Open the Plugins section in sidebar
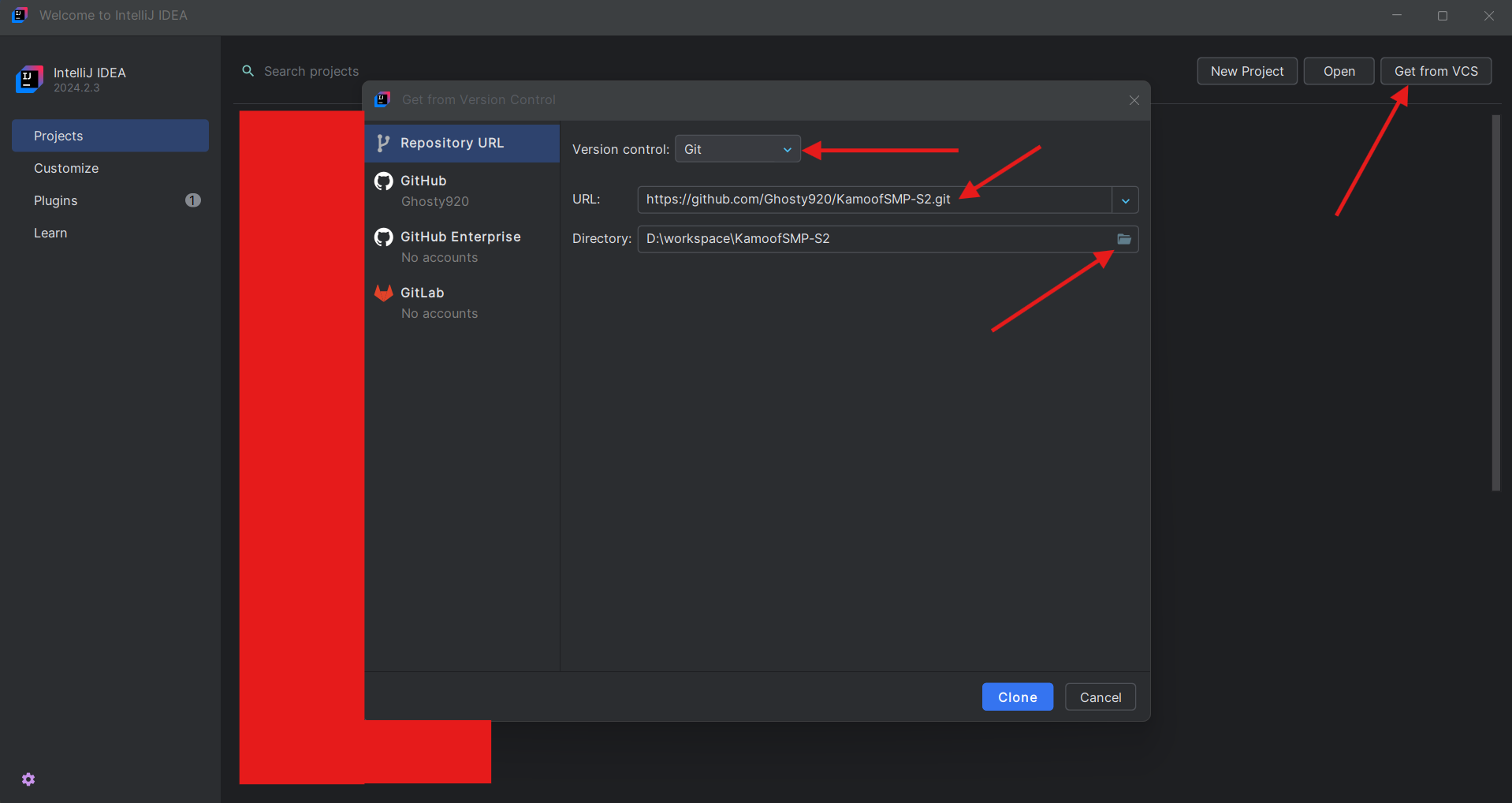This screenshot has width=1512, height=803. coord(110,200)
